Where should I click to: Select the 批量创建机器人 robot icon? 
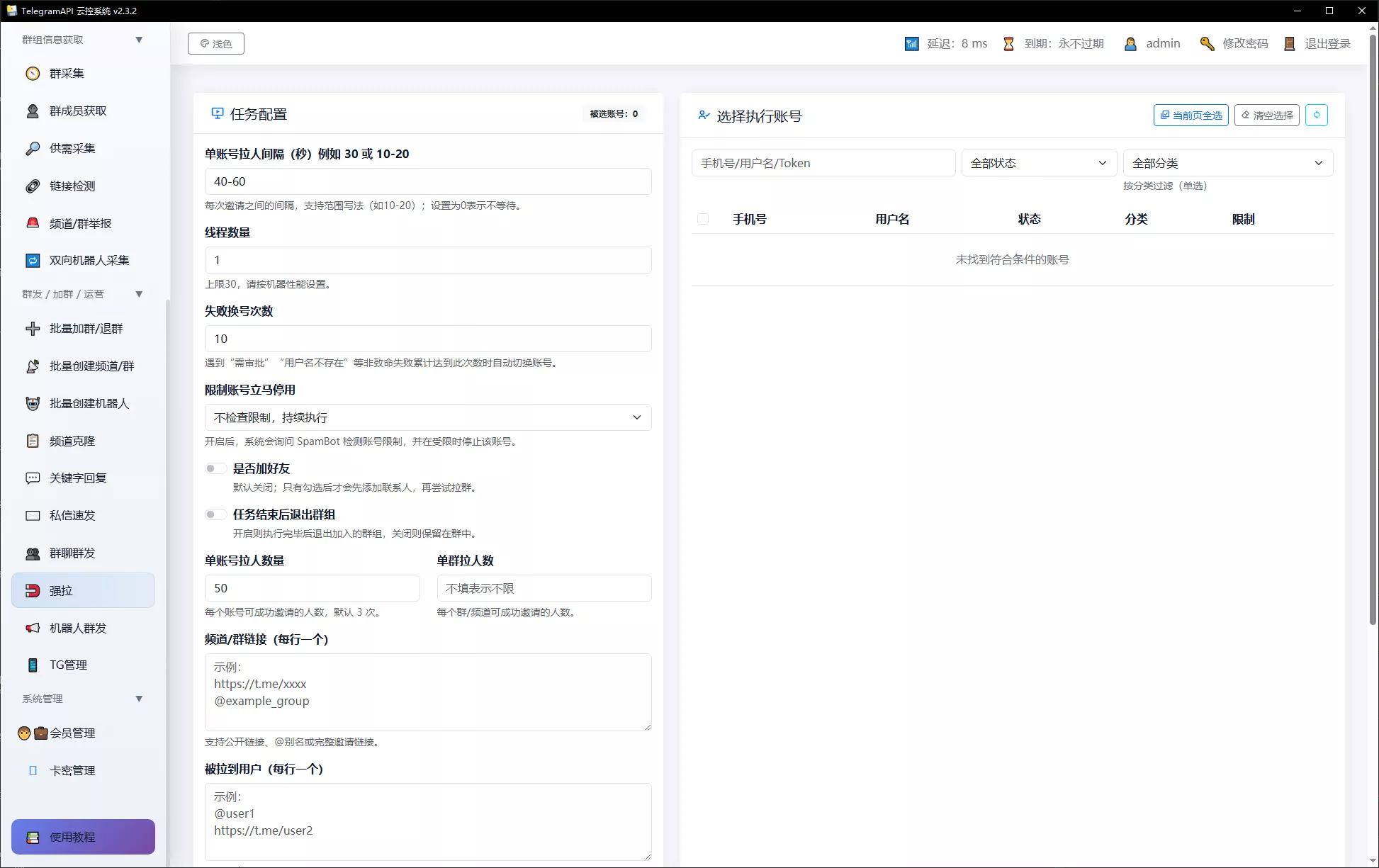coord(33,404)
